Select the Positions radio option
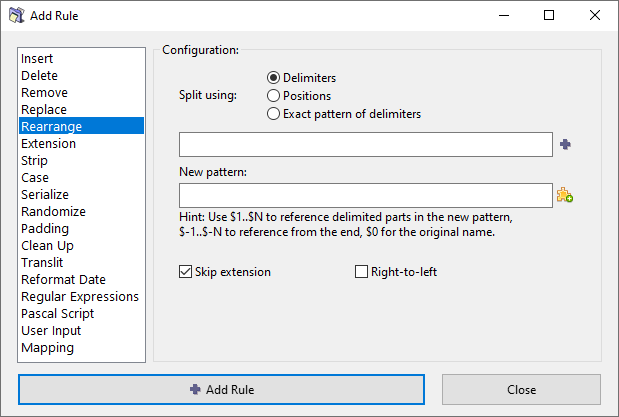The height and width of the screenshot is (417, 619). pos(273,96)
